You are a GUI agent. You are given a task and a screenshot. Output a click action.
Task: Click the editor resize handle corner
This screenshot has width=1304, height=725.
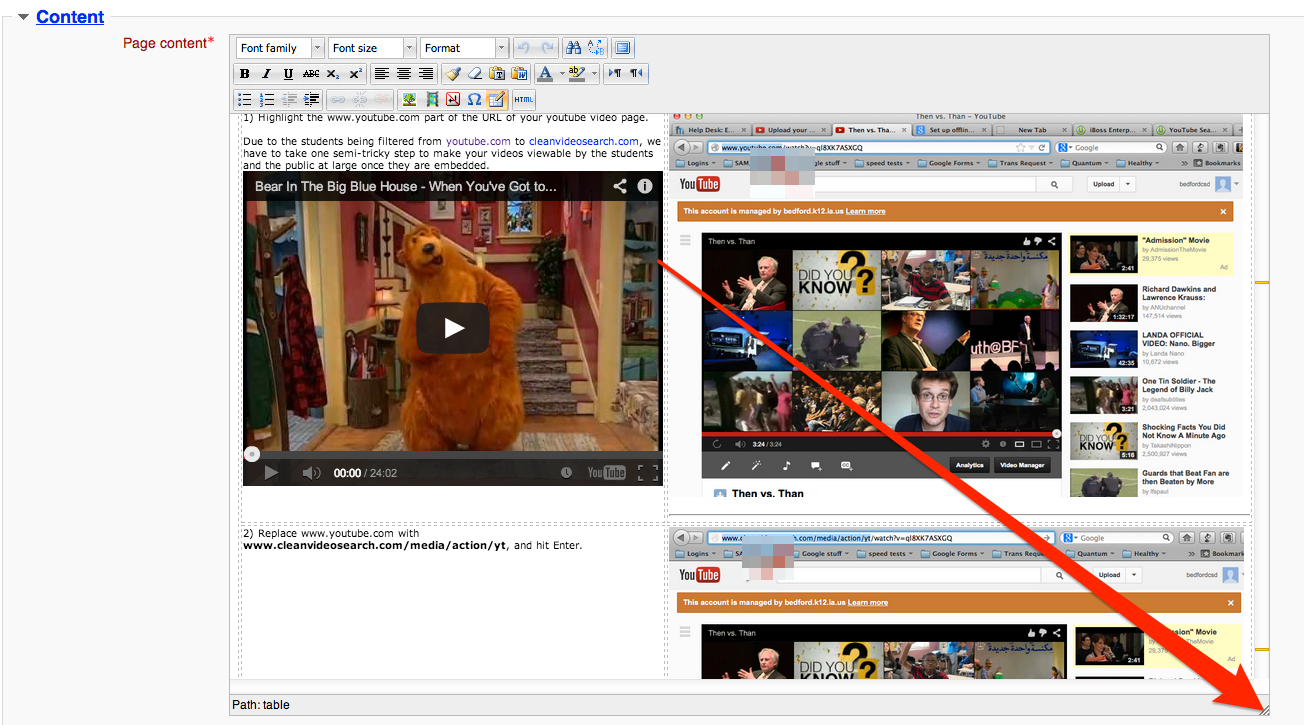(1263, 709)
